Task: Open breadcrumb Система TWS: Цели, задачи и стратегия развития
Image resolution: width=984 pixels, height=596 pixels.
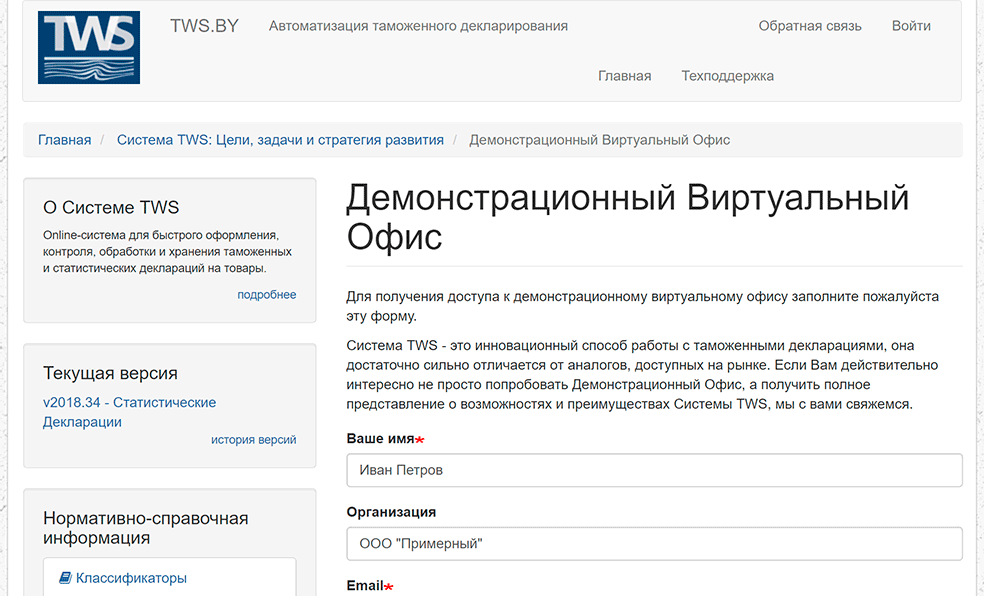Action: [280, 140]
